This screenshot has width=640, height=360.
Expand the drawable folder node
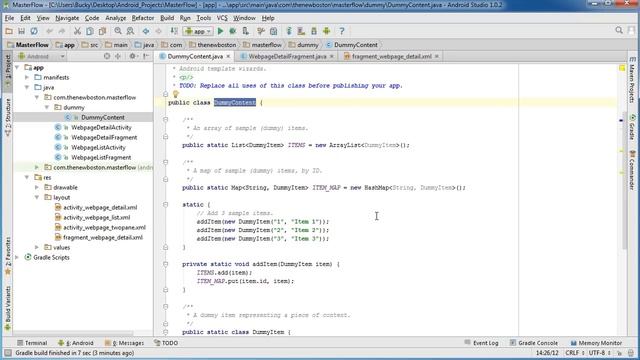point(37,187)
